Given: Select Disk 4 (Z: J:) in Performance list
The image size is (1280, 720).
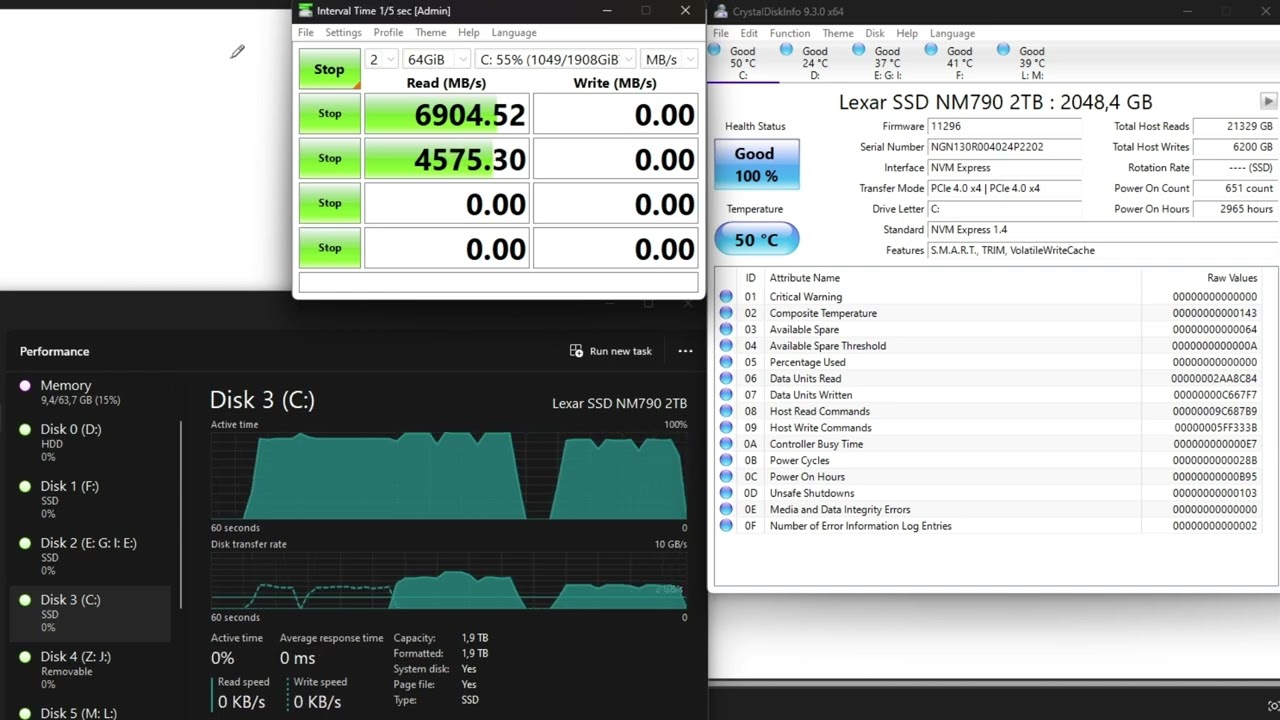Looking at the screenshot, I should coord(90,670).
